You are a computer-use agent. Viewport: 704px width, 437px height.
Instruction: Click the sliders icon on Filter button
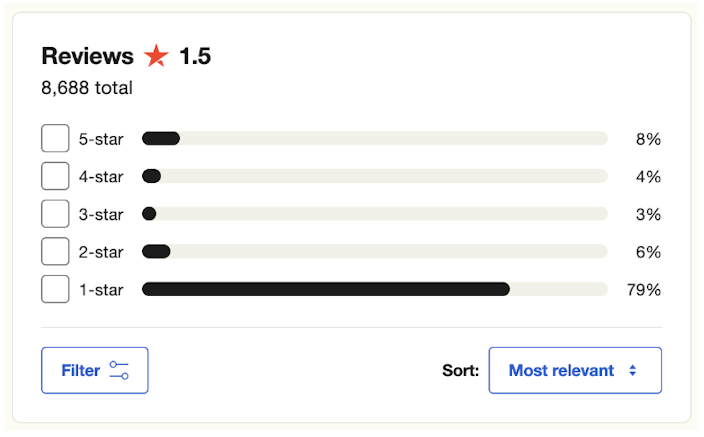(119, 371)
